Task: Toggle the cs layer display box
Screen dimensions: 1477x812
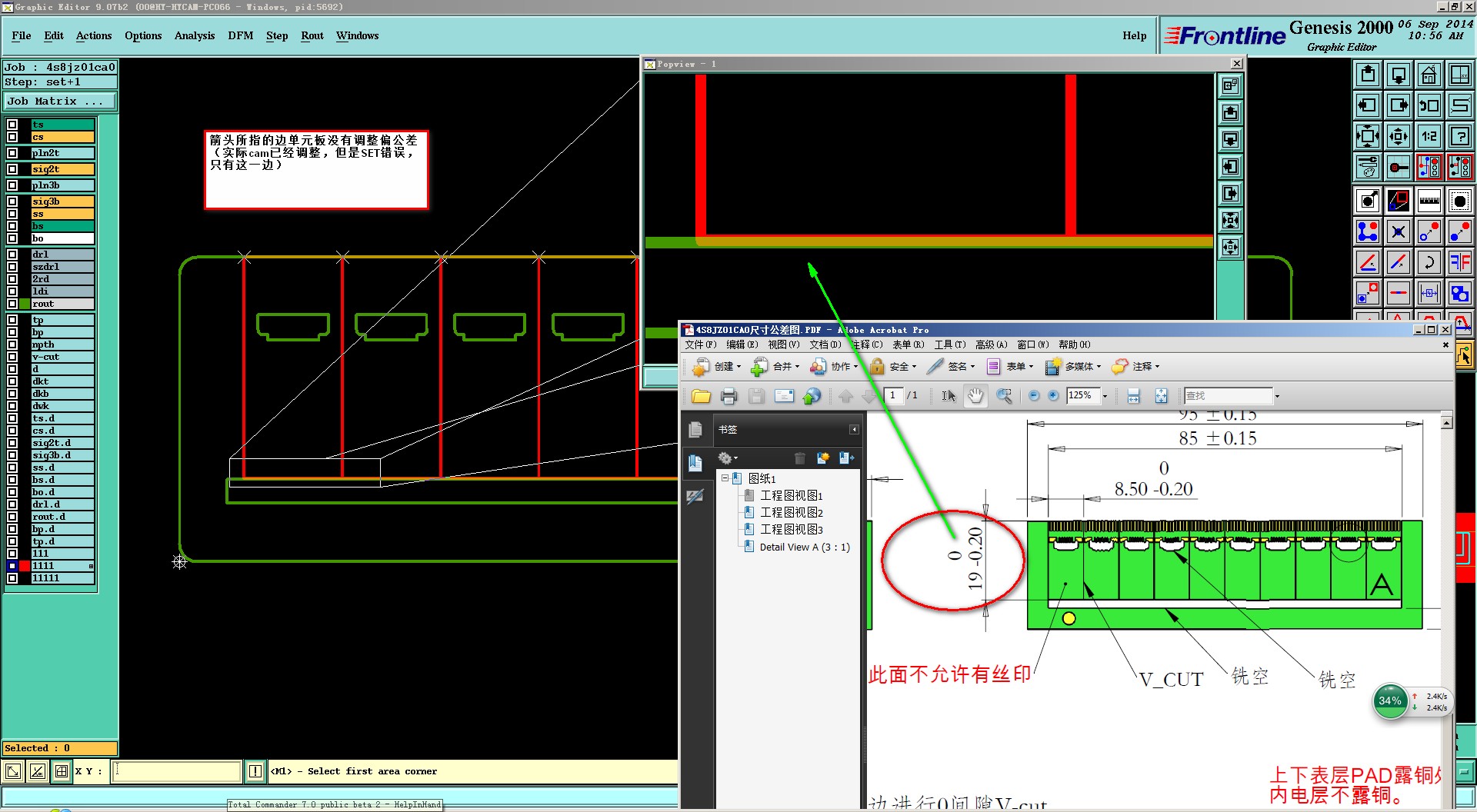Action: click(12, 137)
